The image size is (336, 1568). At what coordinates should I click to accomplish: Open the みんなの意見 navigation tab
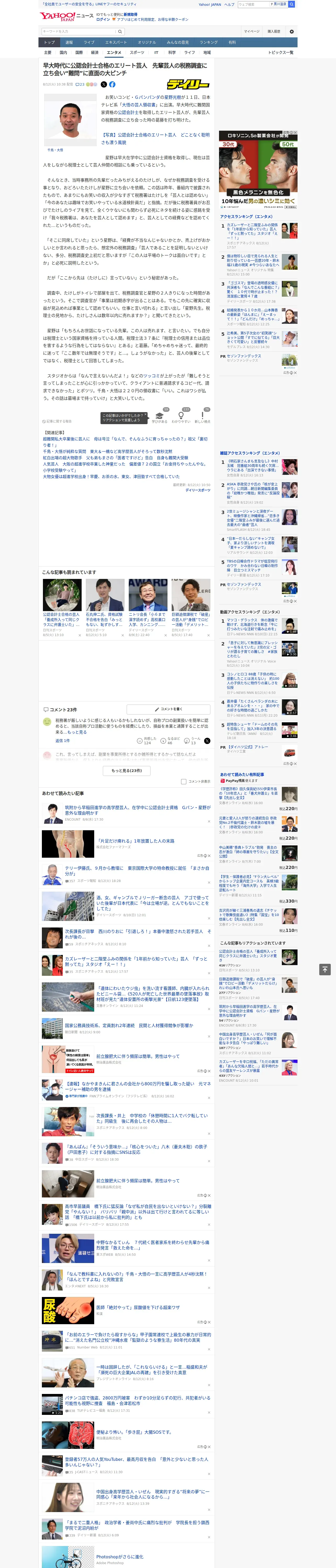coord(177,43)
